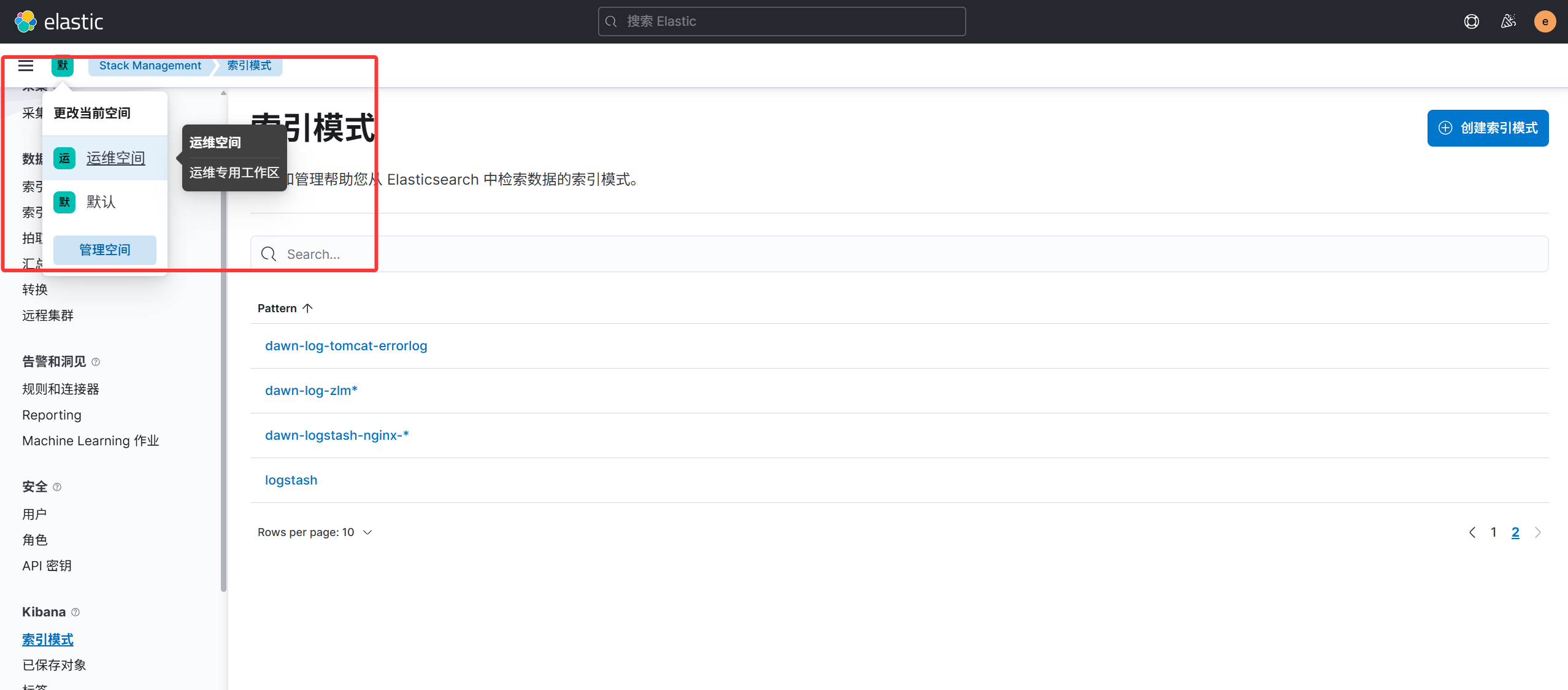
Task: Open dawn-logstash-nginx-* pattern
Action: point(337,435)
